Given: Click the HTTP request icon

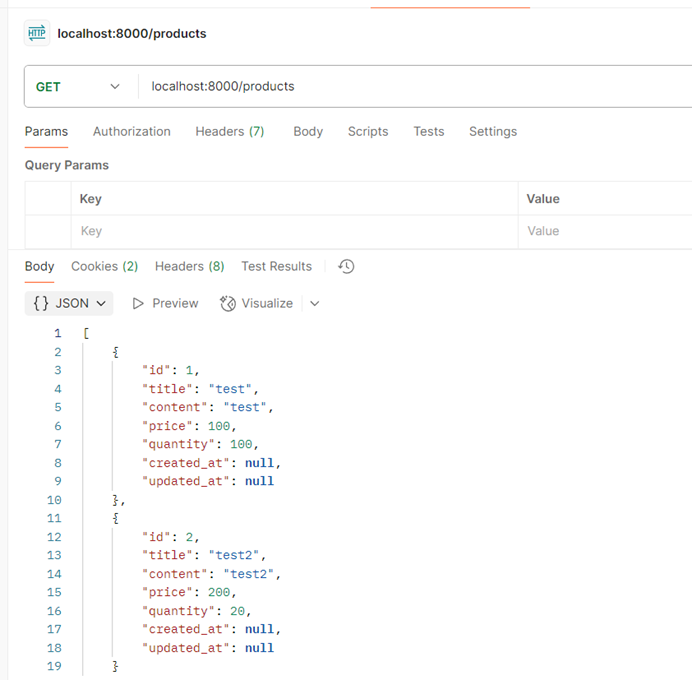Looking at the screenshot, I should (x=37, y=33).
